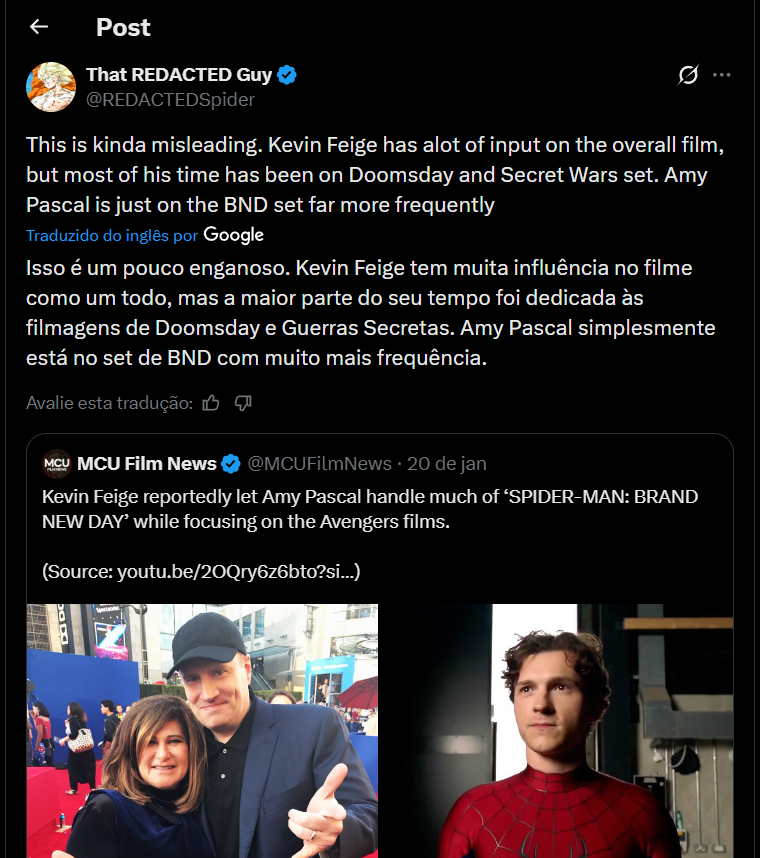Click the MCU Film News verified badge
The image size is (760, 858).
click(x=230, y=464)
